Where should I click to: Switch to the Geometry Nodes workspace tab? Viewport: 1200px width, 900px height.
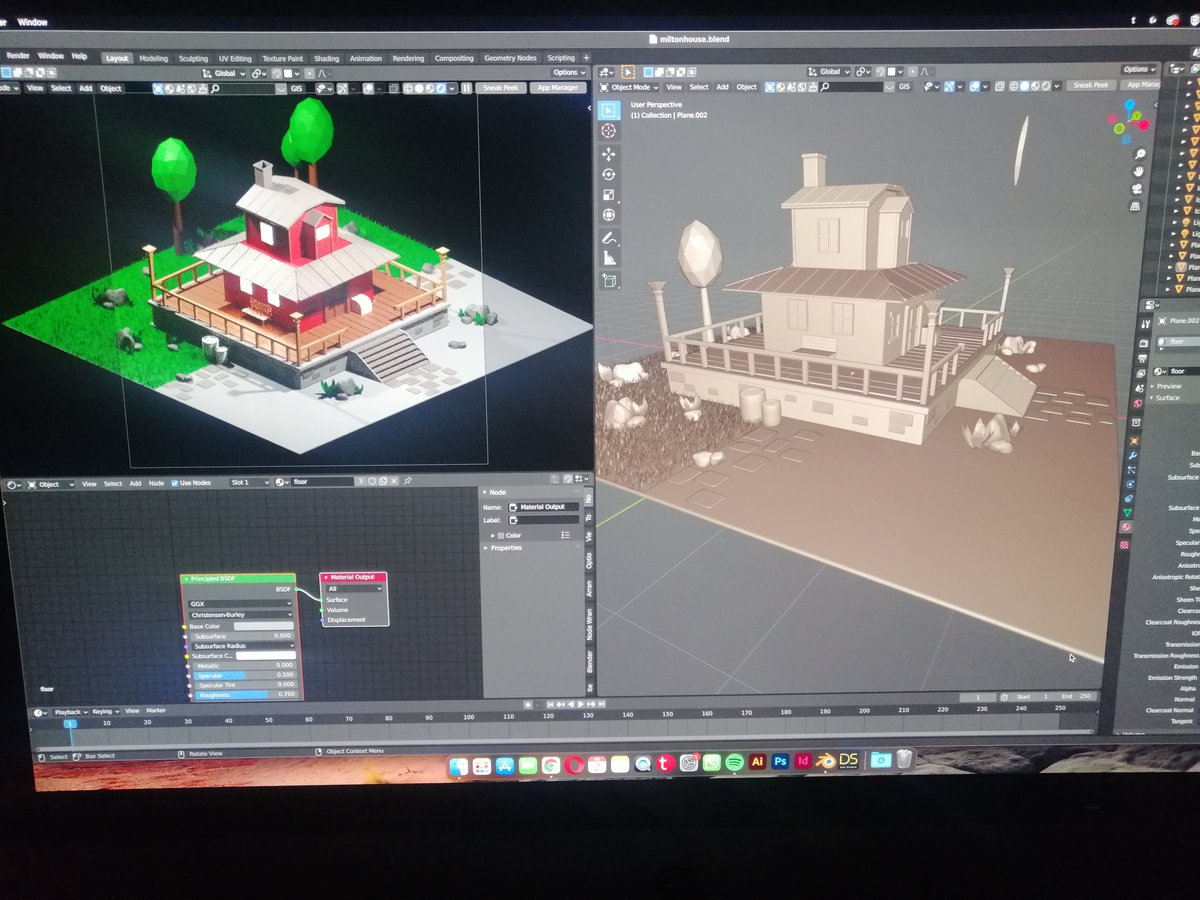click(510, 58)
